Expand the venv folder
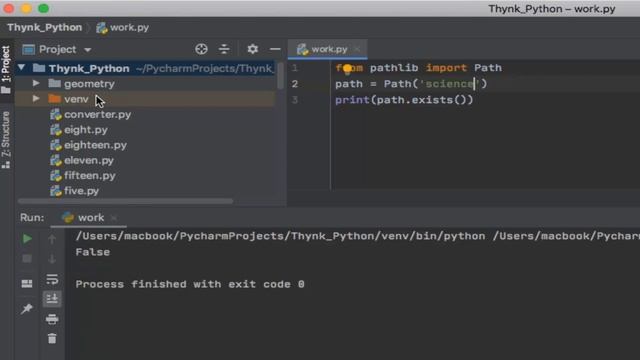Image resolution: width=640 pixels, height=360 pixels. [36, 99]
